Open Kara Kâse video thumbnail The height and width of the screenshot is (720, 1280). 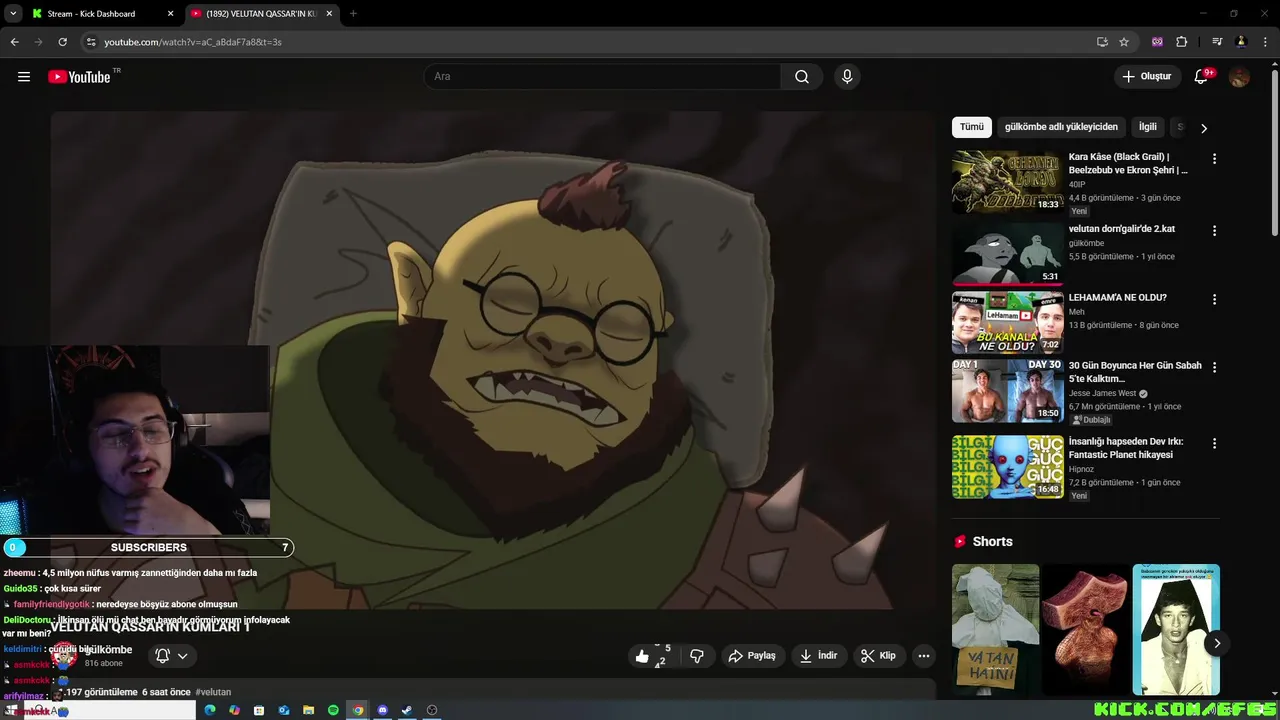pyautogui.click(x=1007, y=182)
